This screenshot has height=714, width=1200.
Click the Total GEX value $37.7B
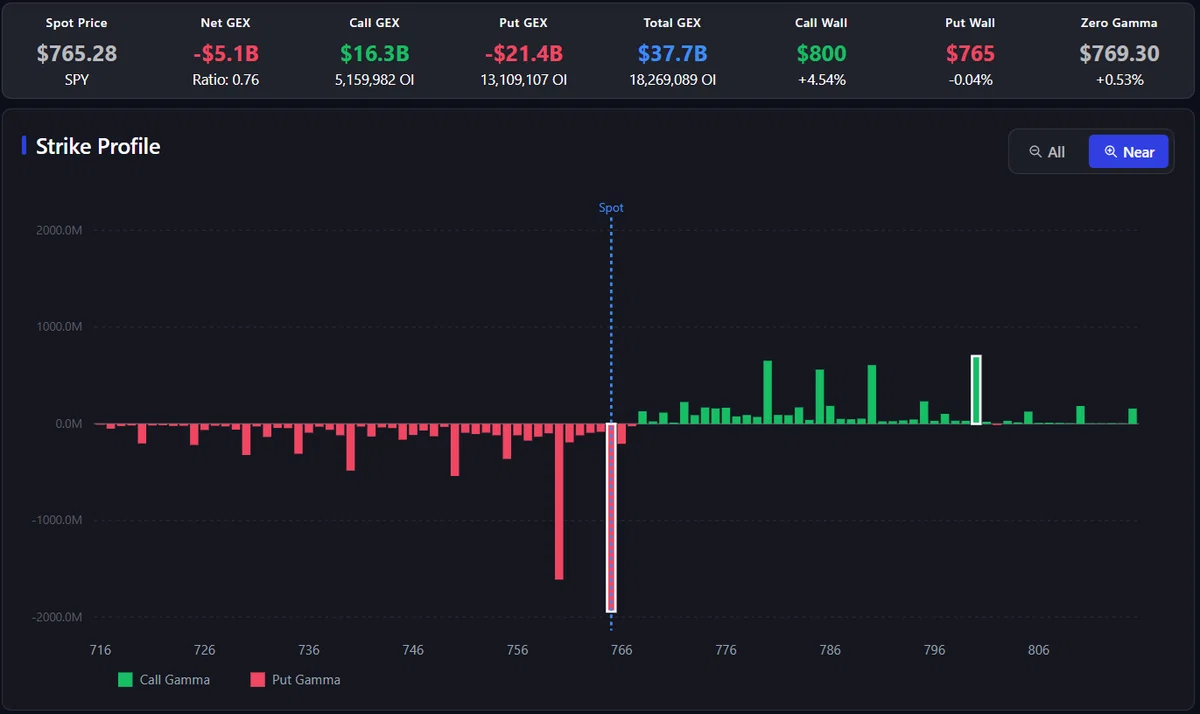[672, 53]
